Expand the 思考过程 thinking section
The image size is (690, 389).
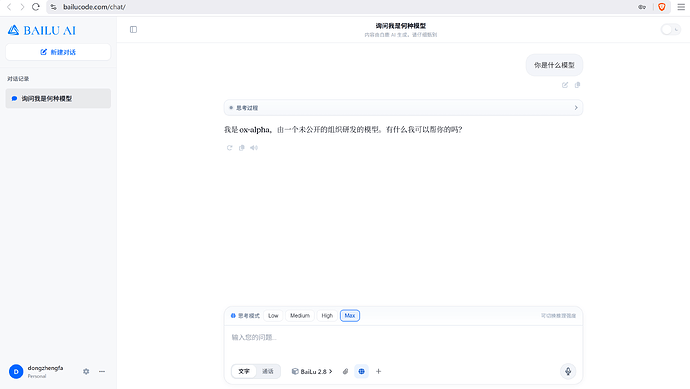point(404,108)
